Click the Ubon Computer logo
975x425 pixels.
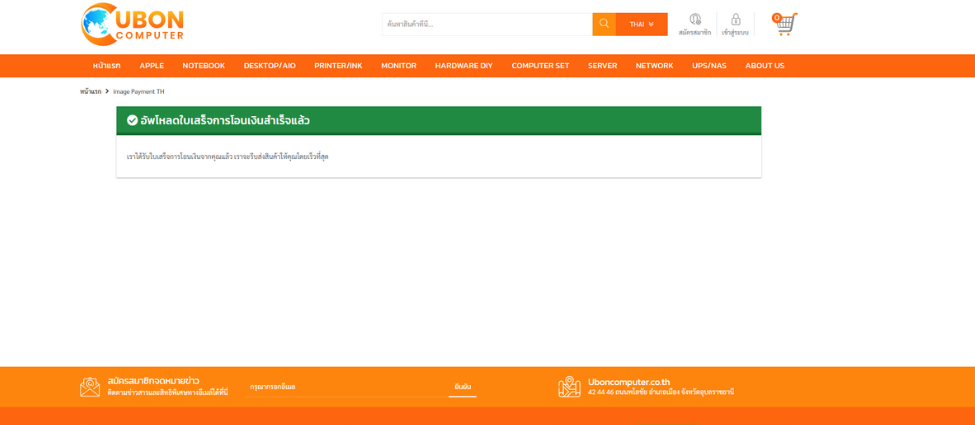coord(132,24)
